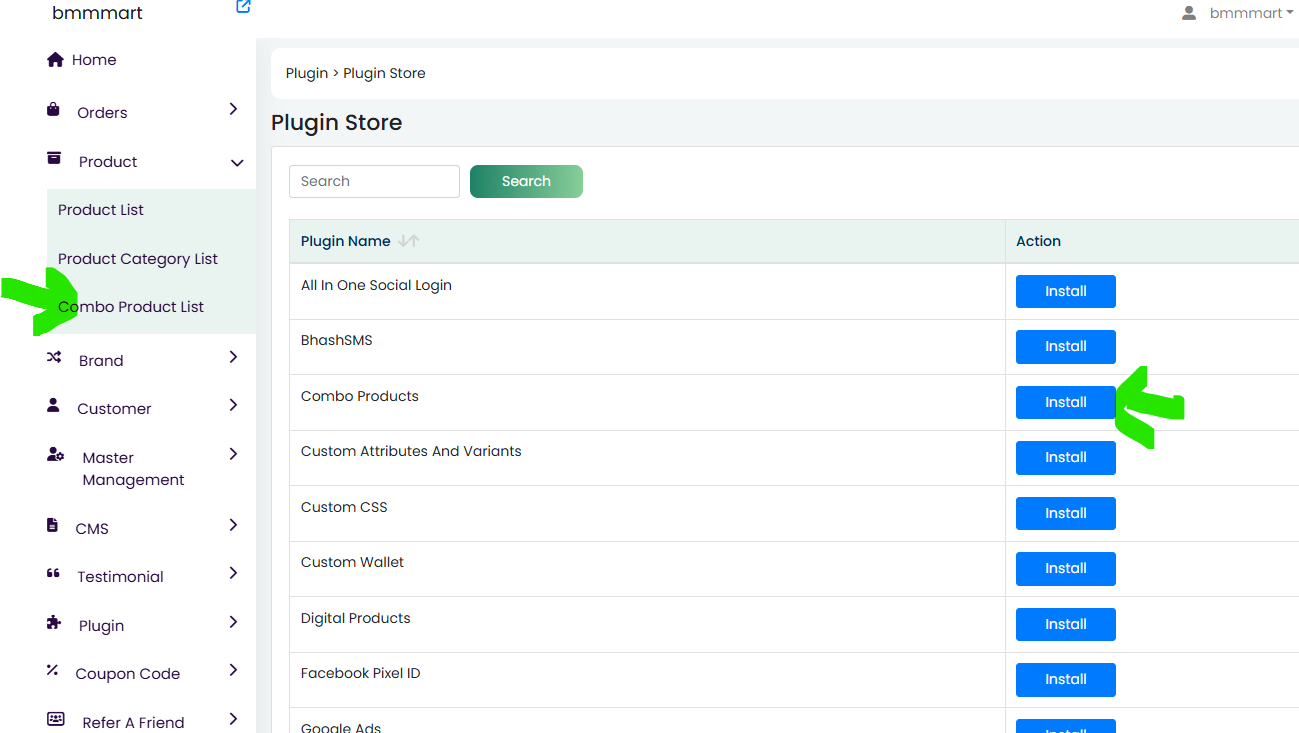Click the Home house icon
Viewport: 1299px width, 733px height.
[55, 60]
